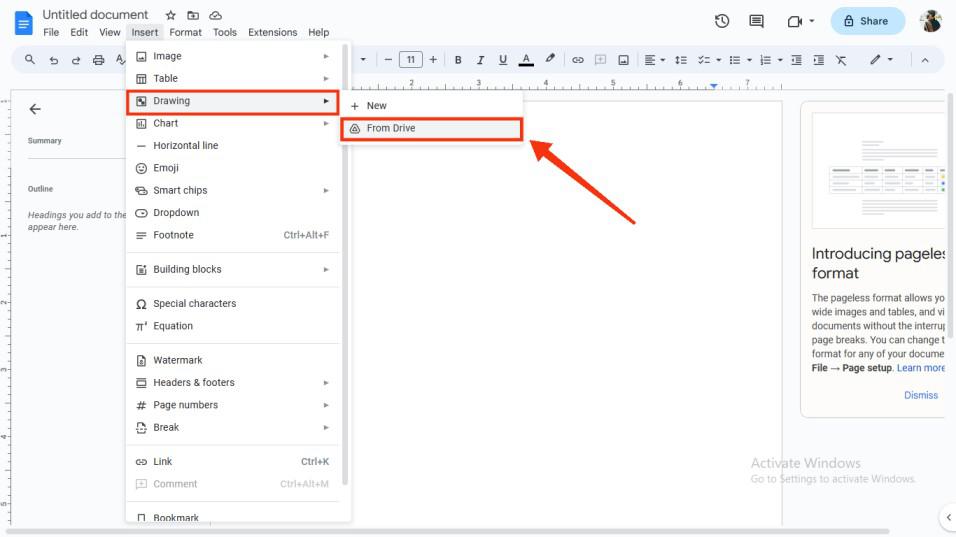956x537 pixels.
Task: Click the increase indent icon
Action: pos(818,60)
